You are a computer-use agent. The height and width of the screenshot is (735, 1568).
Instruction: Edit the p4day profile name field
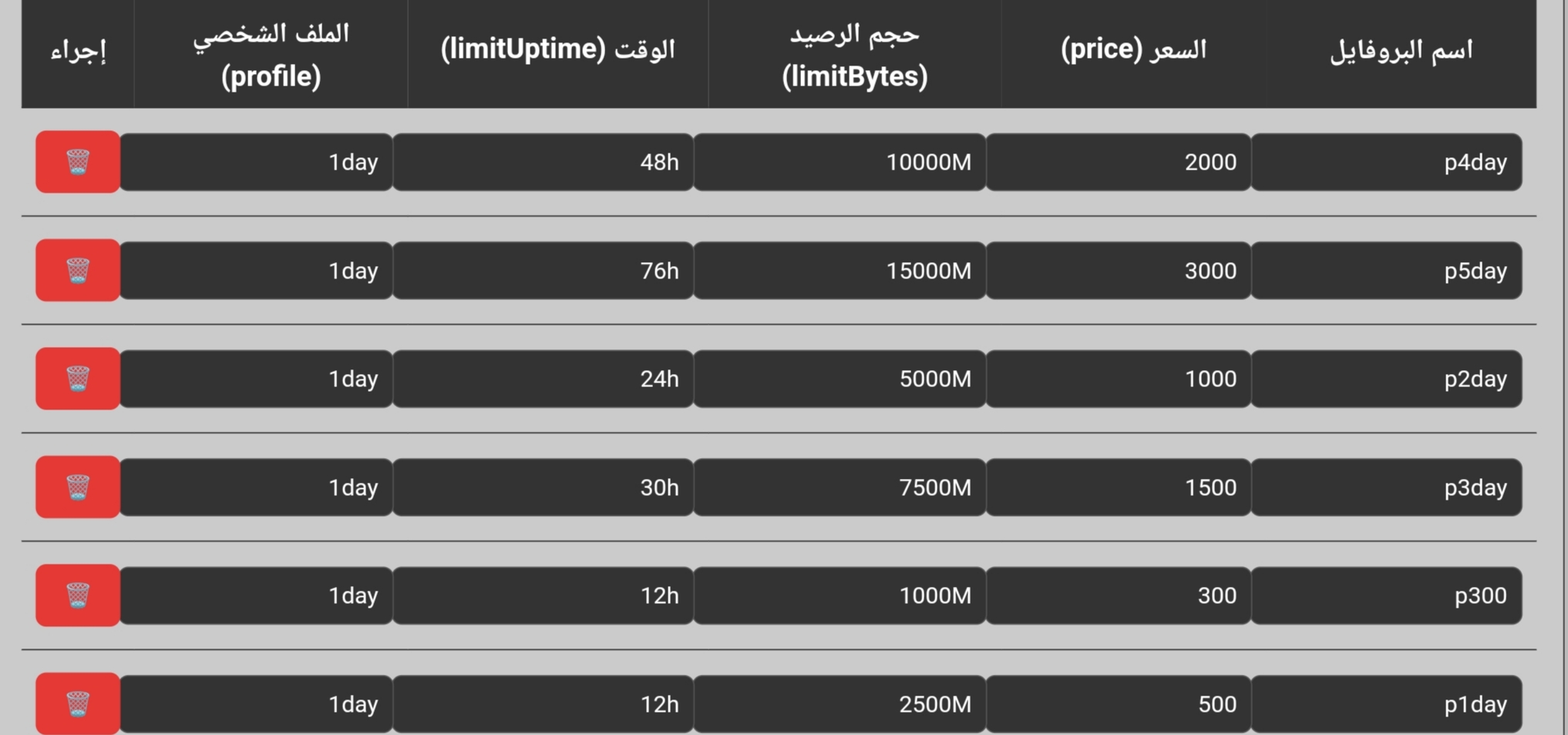(x=1386, y=162)
